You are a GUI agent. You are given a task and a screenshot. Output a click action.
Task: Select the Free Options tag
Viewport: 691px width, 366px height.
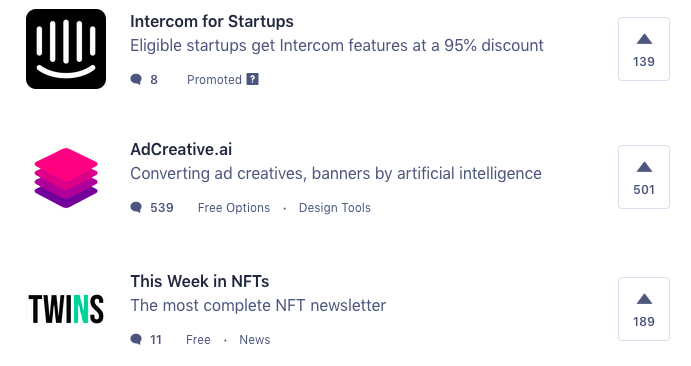click(x=234, y=207)
